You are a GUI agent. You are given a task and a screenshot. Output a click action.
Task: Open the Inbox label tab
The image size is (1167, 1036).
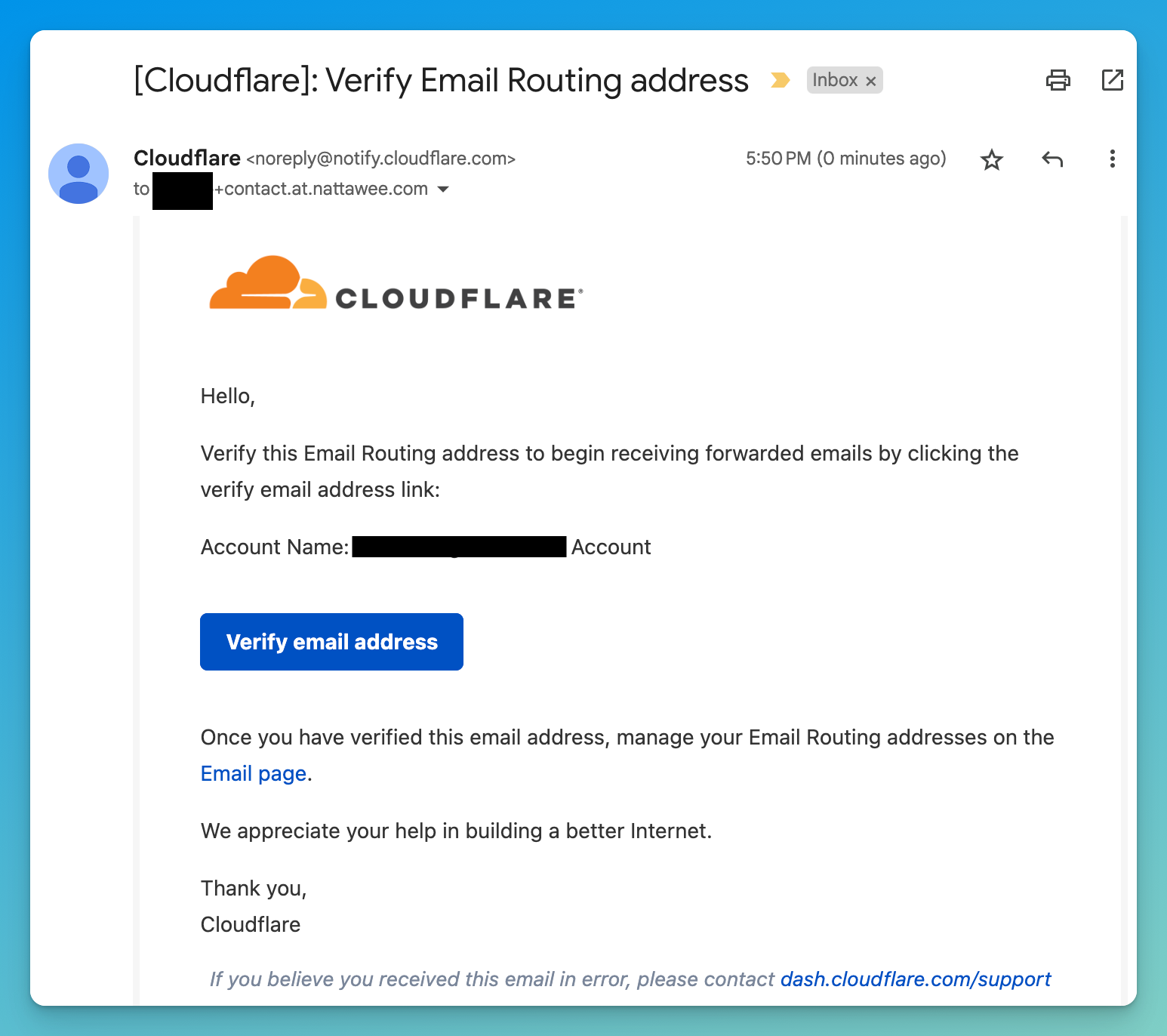(833, 80)
